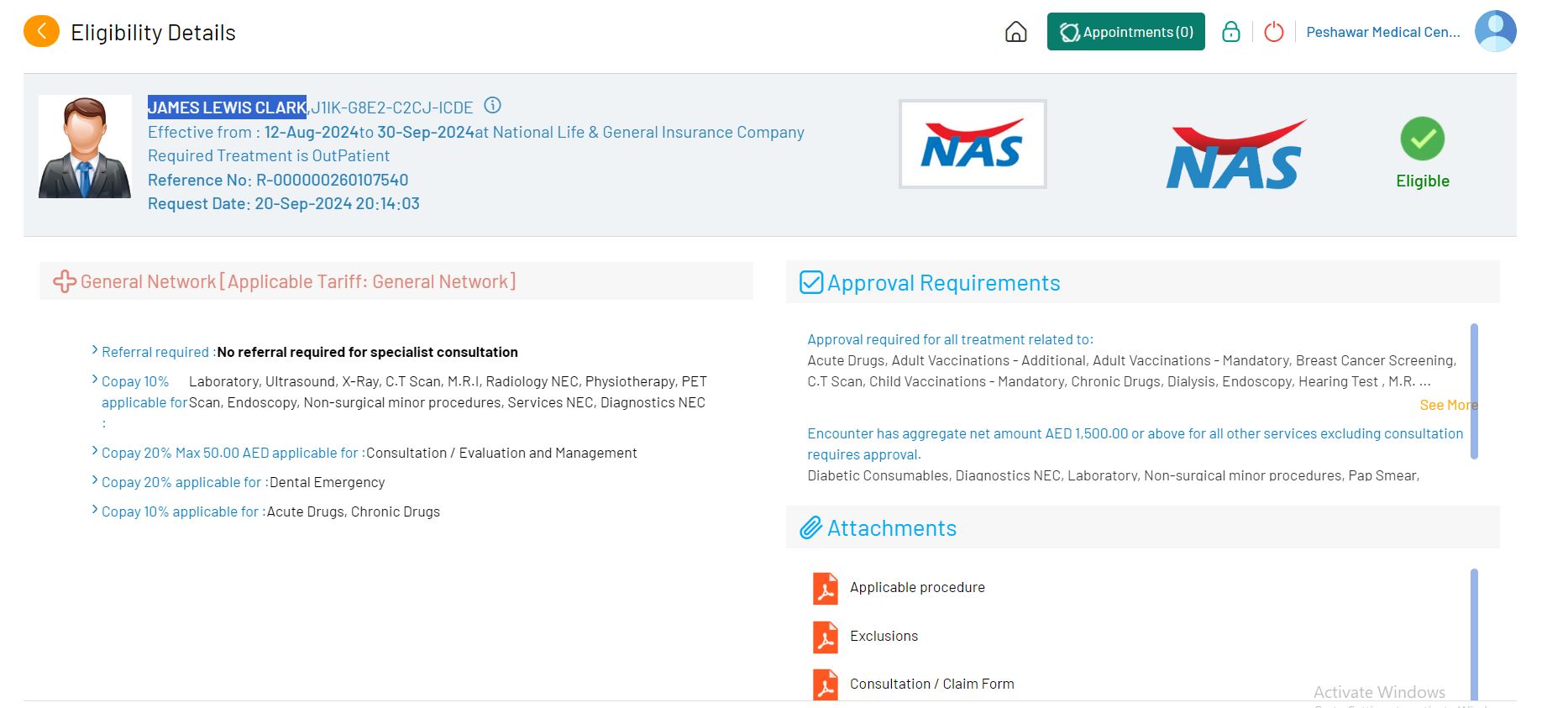Open the user profile avatar

tap(1495, 32)
